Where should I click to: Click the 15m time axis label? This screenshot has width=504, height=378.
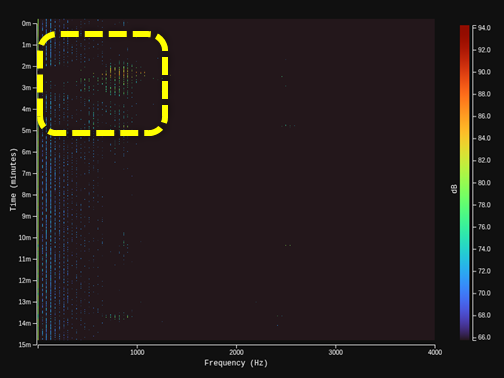(25, 345)
